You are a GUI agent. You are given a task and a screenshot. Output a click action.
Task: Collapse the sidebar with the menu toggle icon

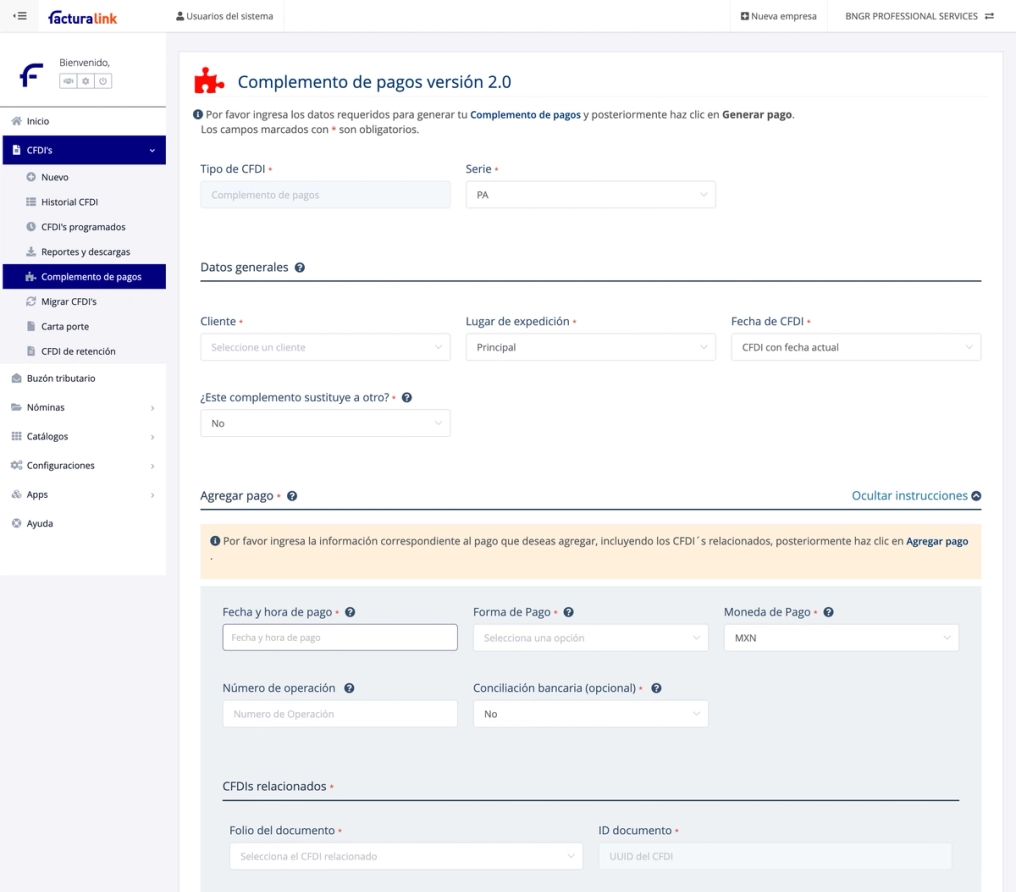[x=20, y=16]
